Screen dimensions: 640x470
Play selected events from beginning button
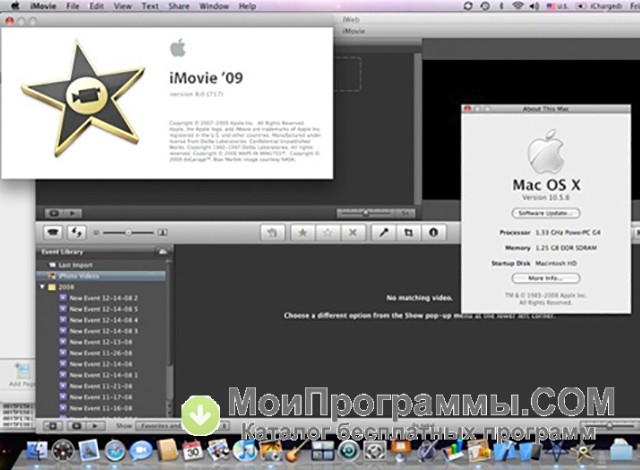(95, 426)
